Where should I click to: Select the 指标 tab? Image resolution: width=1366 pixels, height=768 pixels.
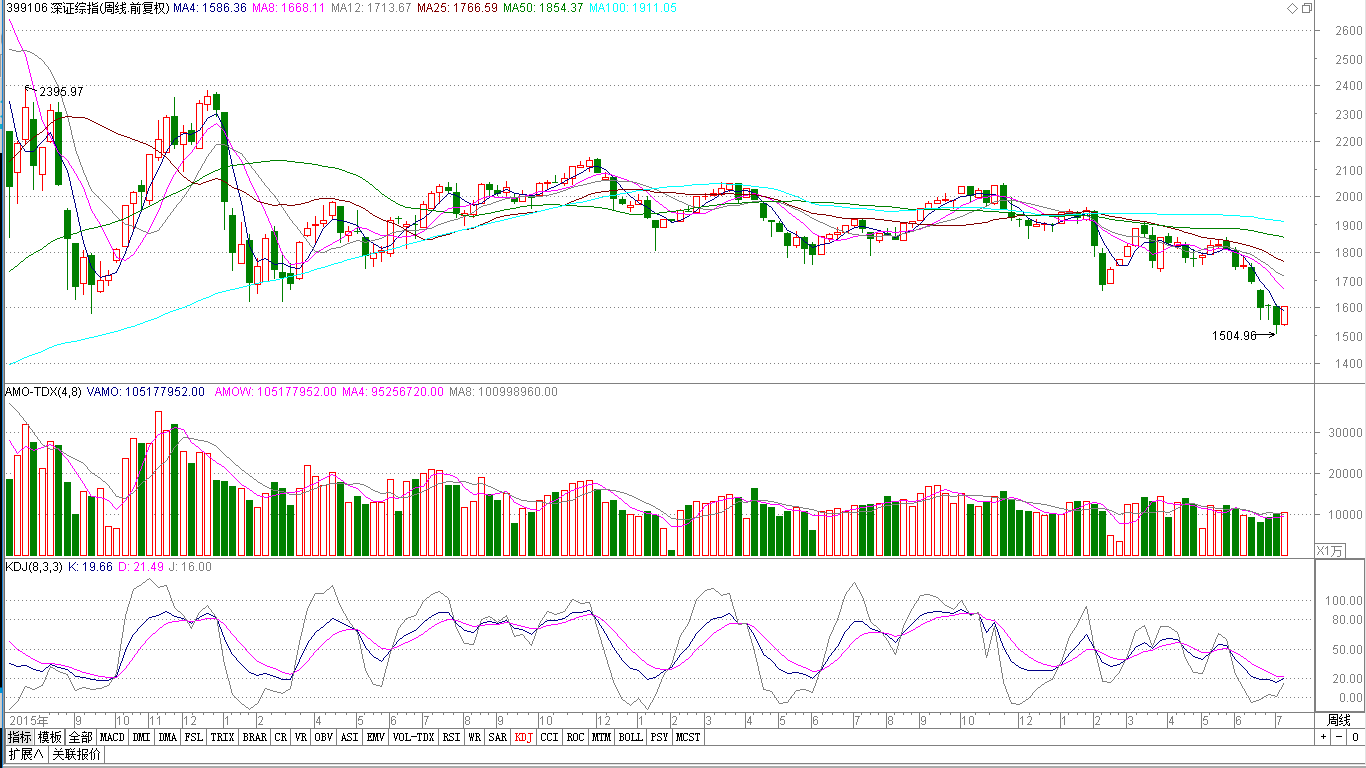(x=19, y=737)
